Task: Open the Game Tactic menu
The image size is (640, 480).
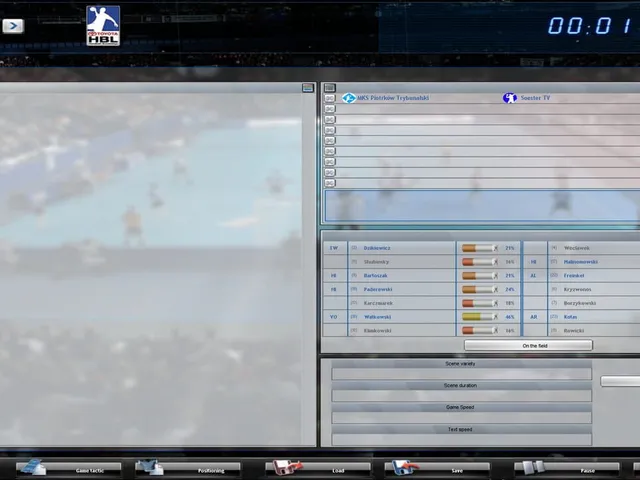Action: 69,468
